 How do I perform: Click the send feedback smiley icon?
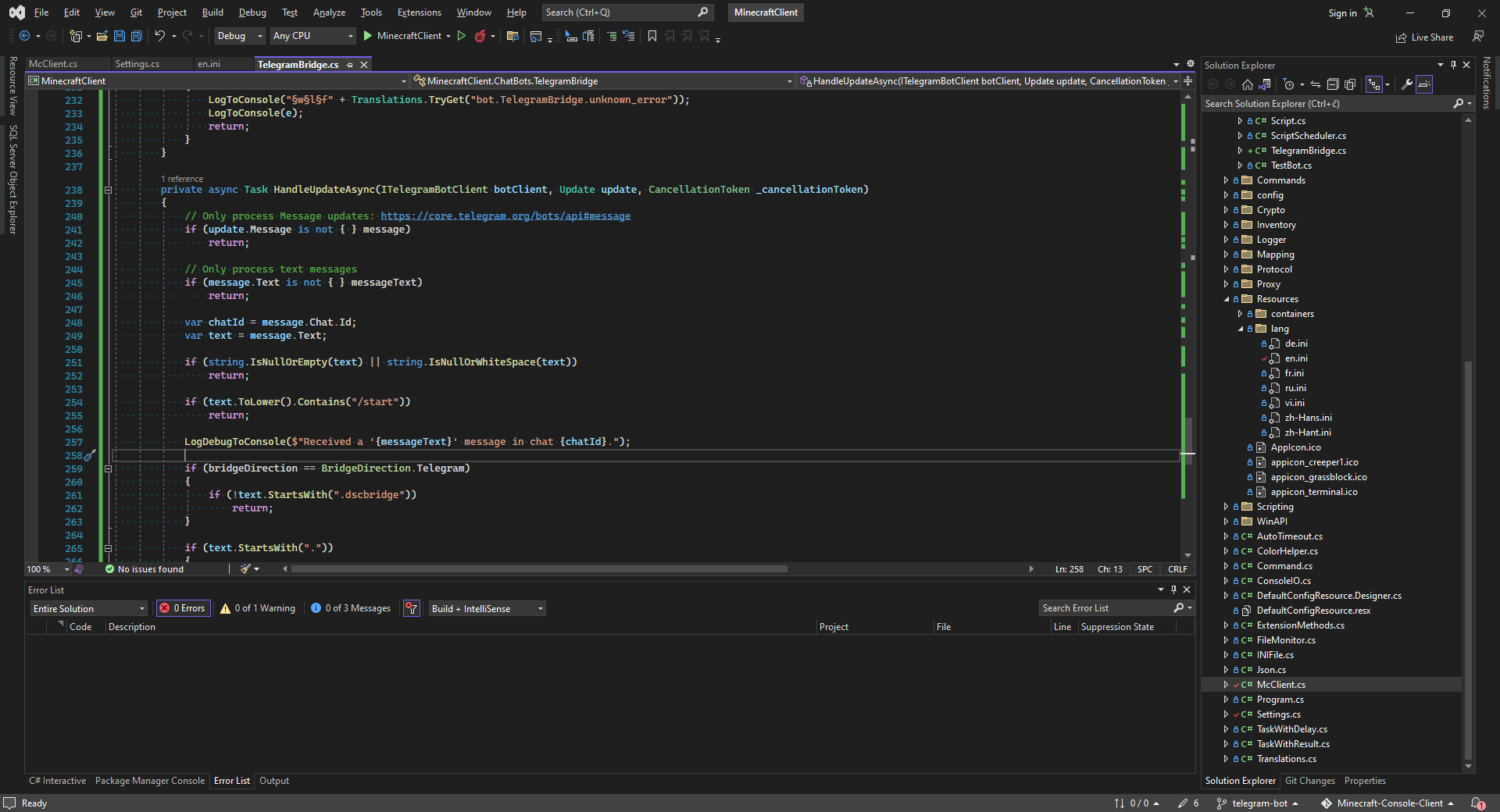[x=1478, y=37]
